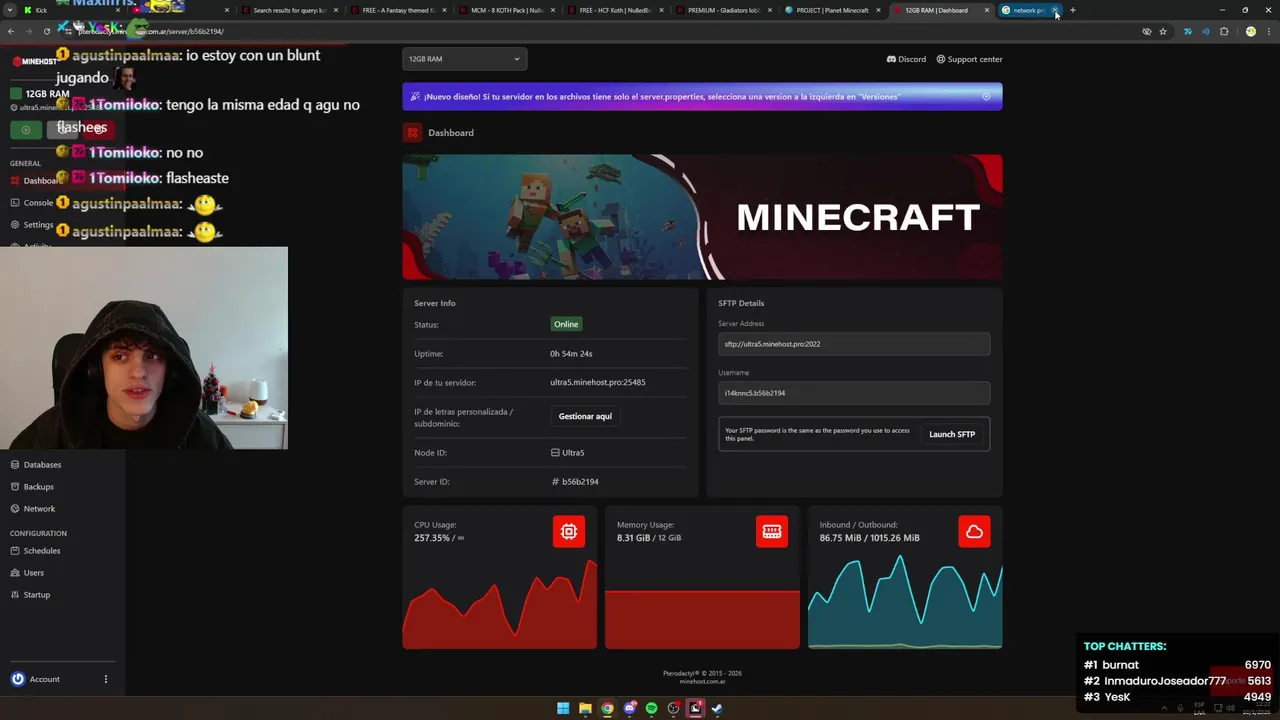Click the SFTP Server Address field
The height and width of the screenshot is (720, 1280).
(854, 344)
